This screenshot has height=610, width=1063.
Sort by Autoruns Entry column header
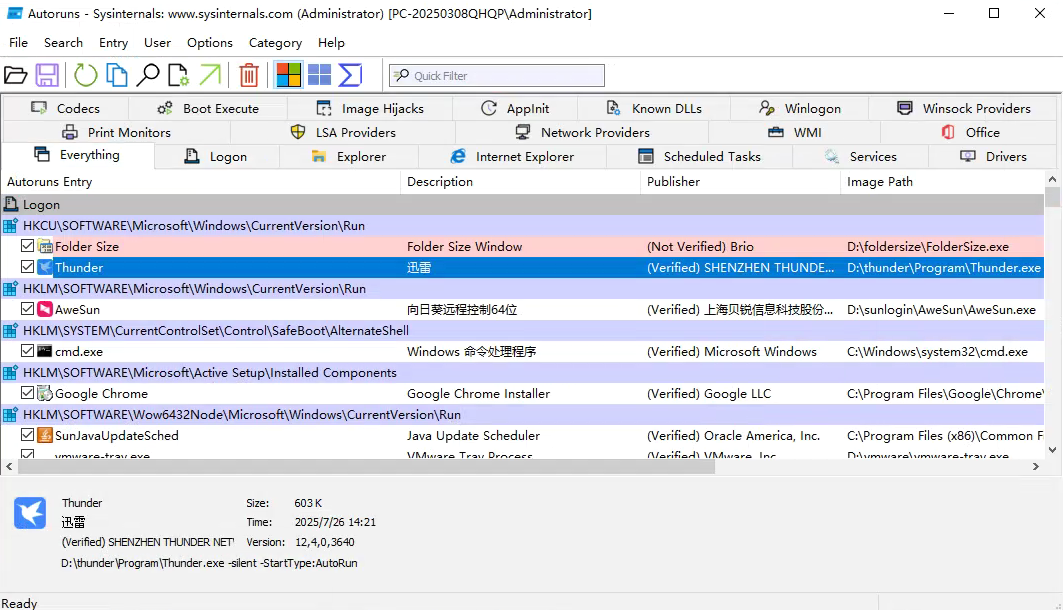(201, 182)
